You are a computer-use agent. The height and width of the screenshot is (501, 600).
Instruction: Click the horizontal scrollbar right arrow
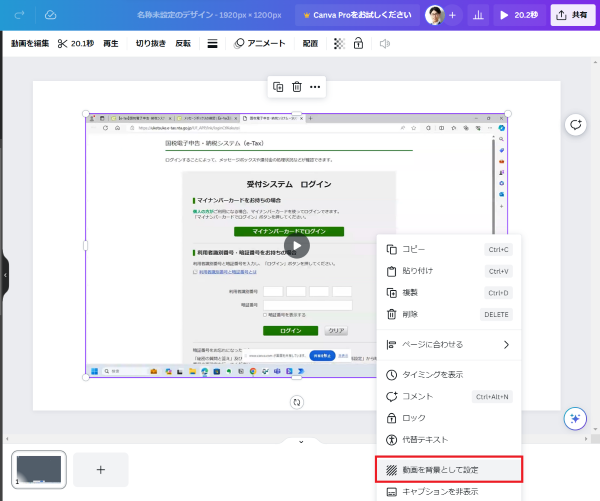[585, 439]
